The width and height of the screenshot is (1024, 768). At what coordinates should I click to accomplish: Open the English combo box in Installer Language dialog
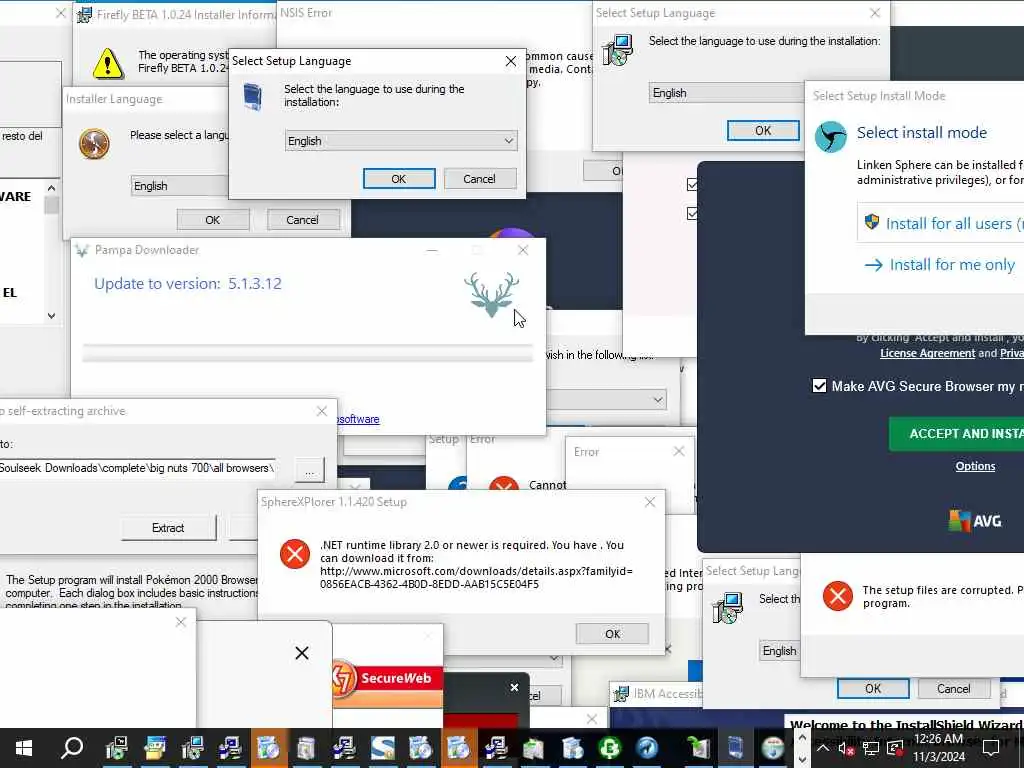click(x=180, y=186)
